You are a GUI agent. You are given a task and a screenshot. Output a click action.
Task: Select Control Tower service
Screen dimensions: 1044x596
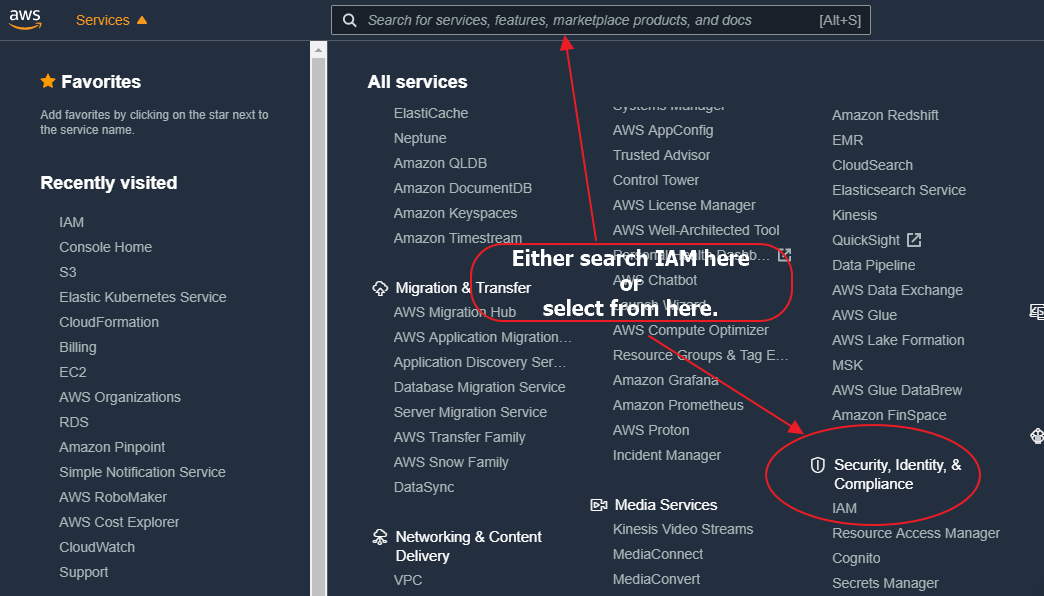[656, 180]
